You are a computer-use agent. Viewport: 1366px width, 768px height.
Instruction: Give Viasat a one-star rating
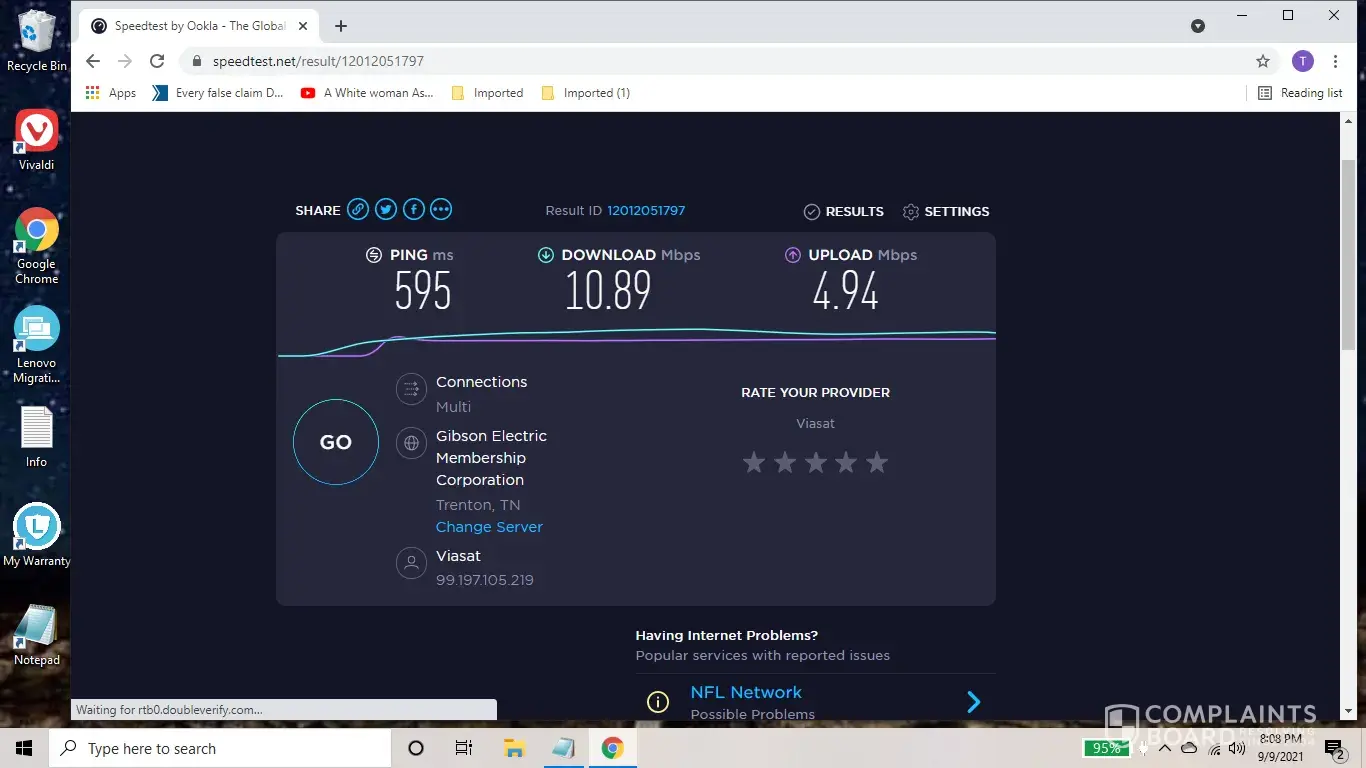[754, 462]
